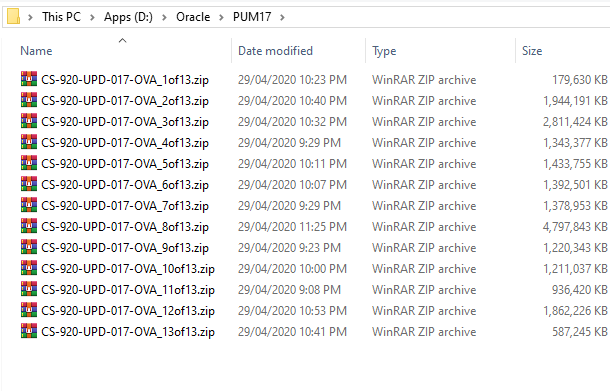Click the WinRAR icon of CS-920-UPD-017-OVA_13of13.zip
Viewport: 610px width, 391px height.
pos(29,331)
